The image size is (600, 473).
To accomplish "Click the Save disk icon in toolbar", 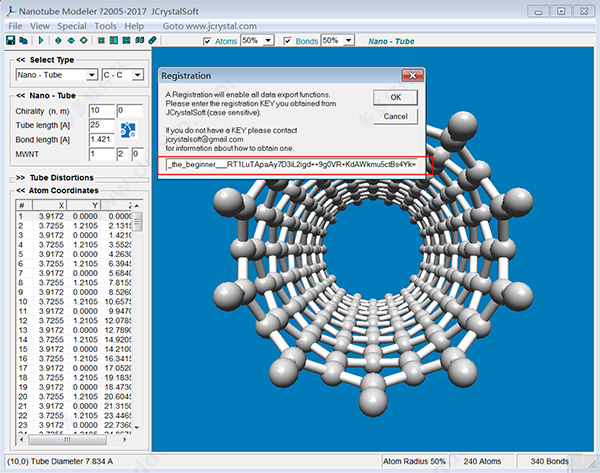I will 10,40.
